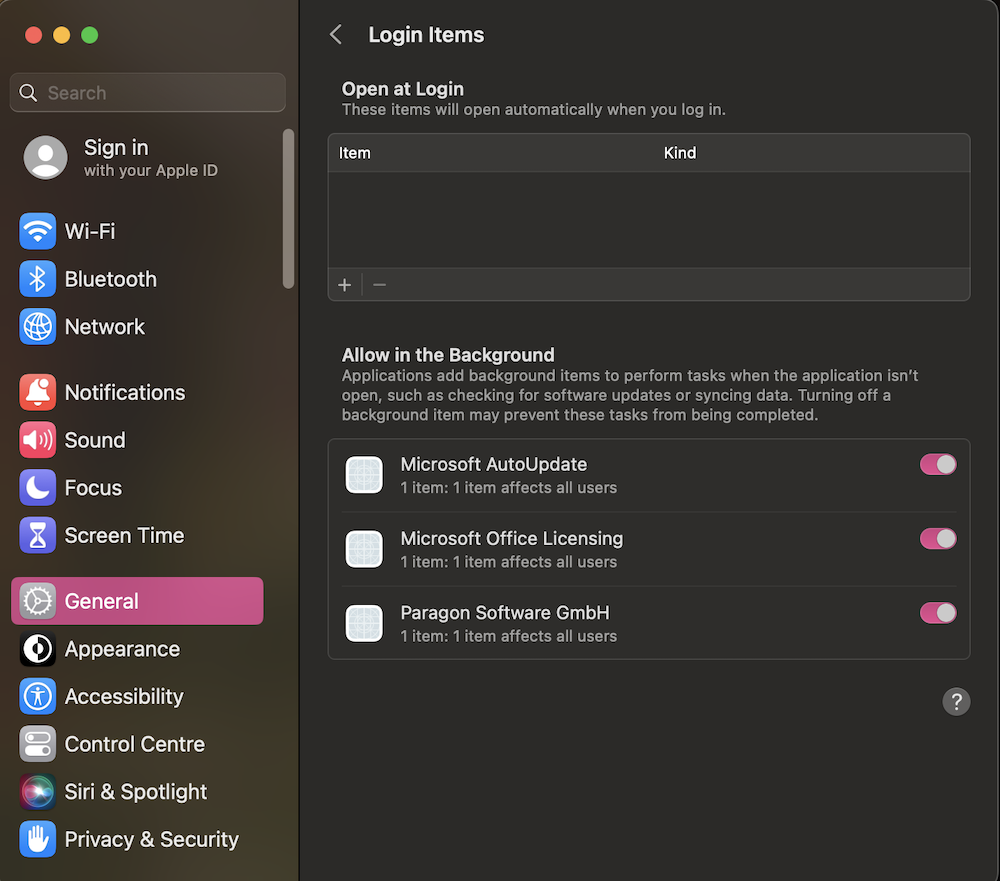Image resolution: width=1000 pixels, height=881 pixels.
Task: Open Siri & Spotlight settings
Action: (137, 792)
